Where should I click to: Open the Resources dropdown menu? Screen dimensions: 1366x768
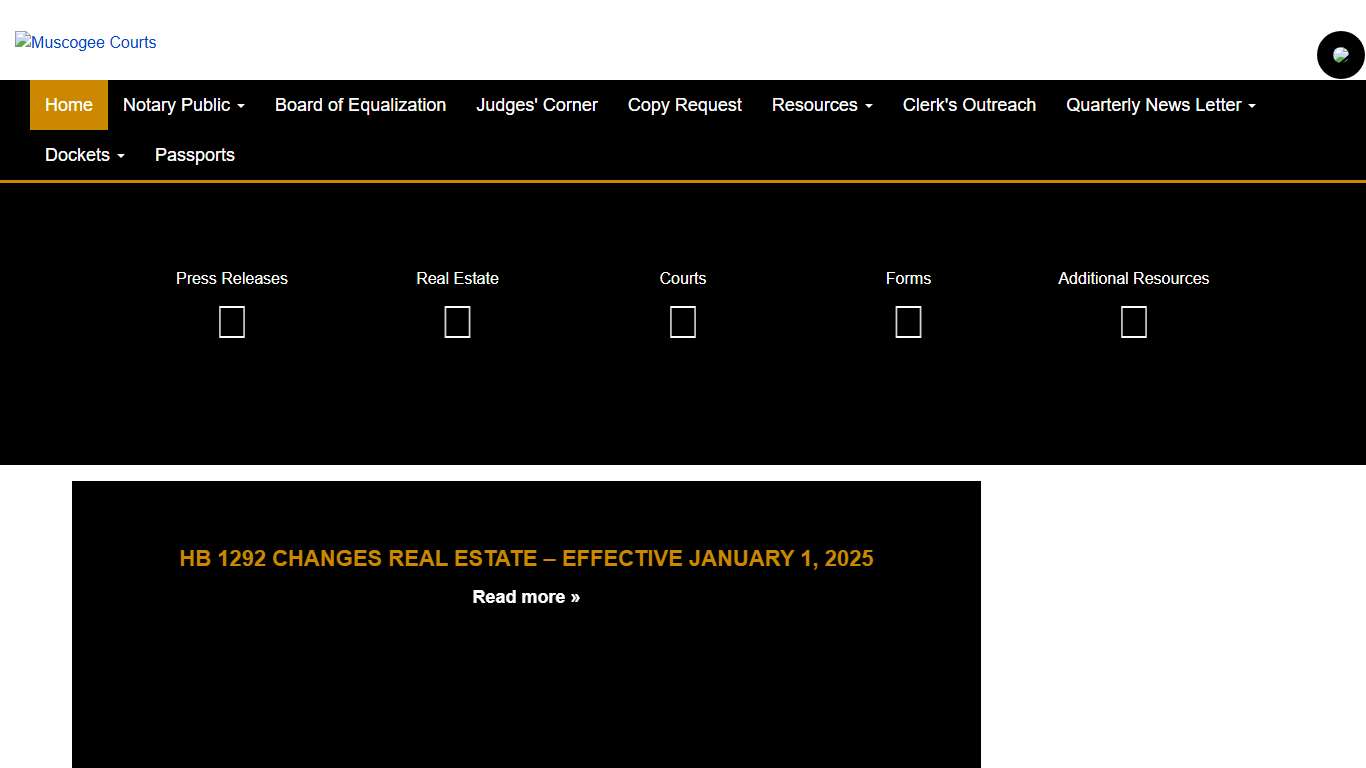821,105
